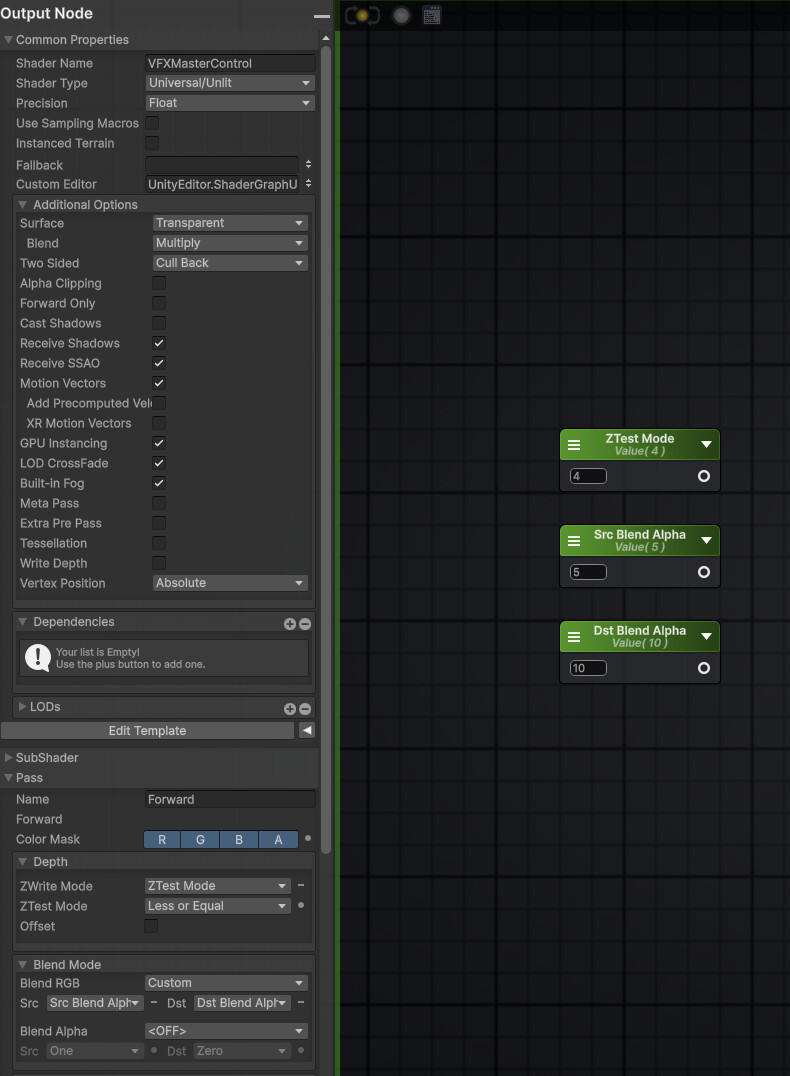Disable the Receive Shadows checkbox
The image size is (790, 1076).
159,343
